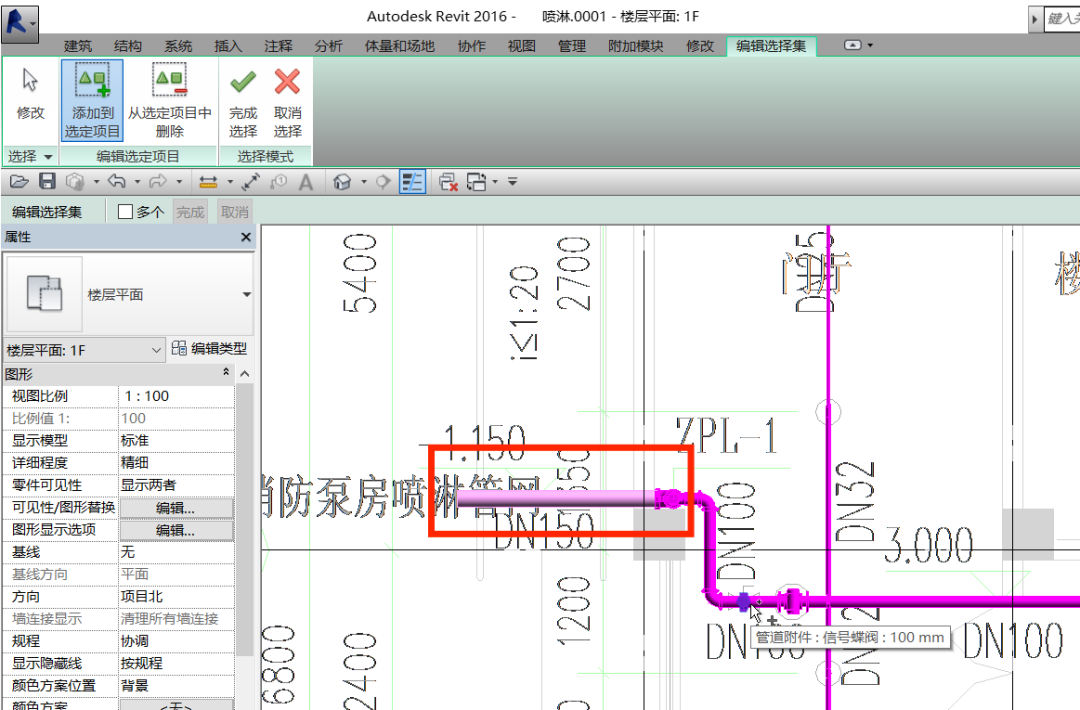This screenshot has height=710, width=1080.
Task: Click the search box arrow at top right
Action: coord(1035,19)
